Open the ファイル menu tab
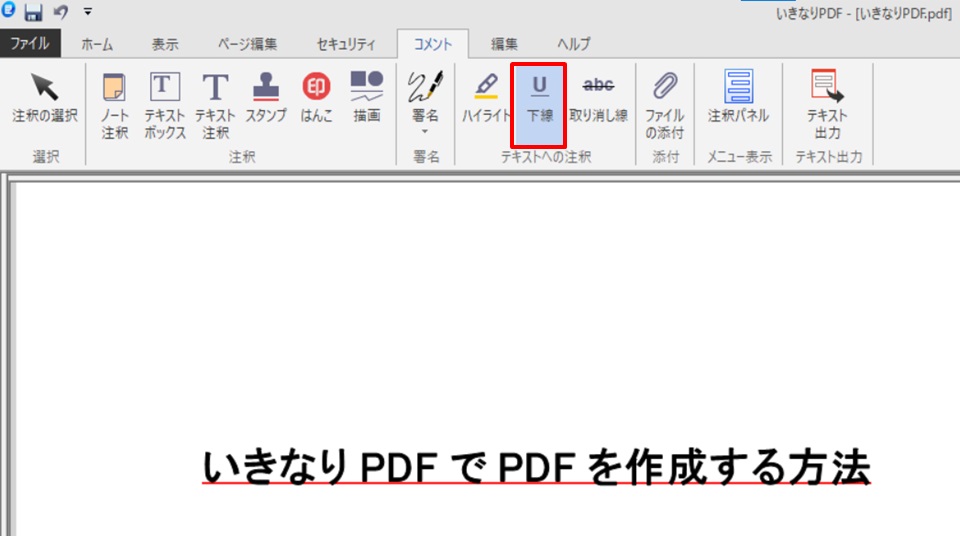Screen dimensions: 960x536 coord(30,43)
